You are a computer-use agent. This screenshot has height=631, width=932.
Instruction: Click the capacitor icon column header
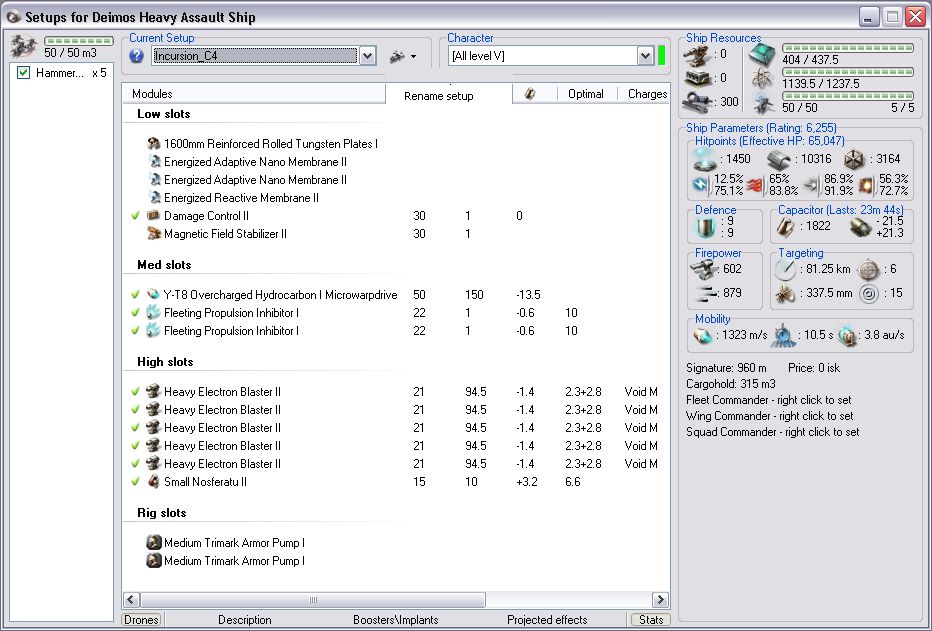point(530,93)
